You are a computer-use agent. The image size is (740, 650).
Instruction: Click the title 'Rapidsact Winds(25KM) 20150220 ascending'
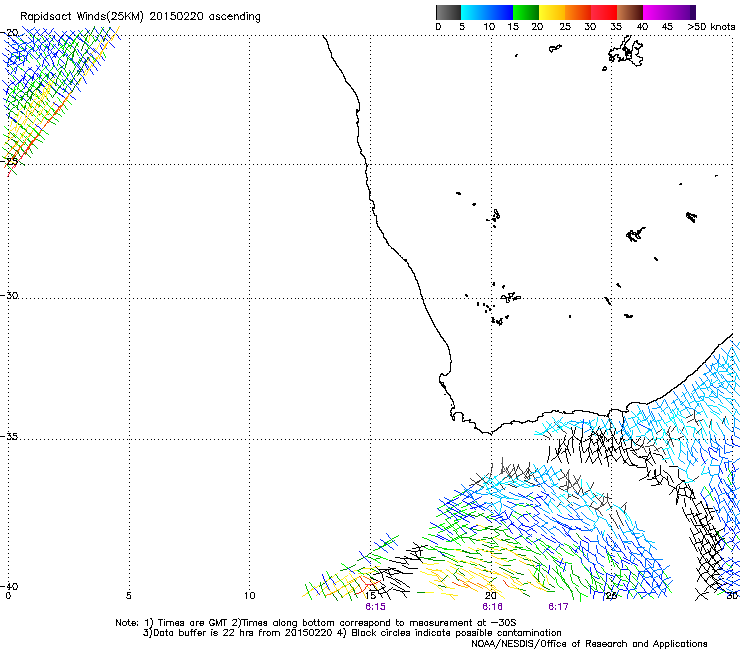click(x=140, y=17)
